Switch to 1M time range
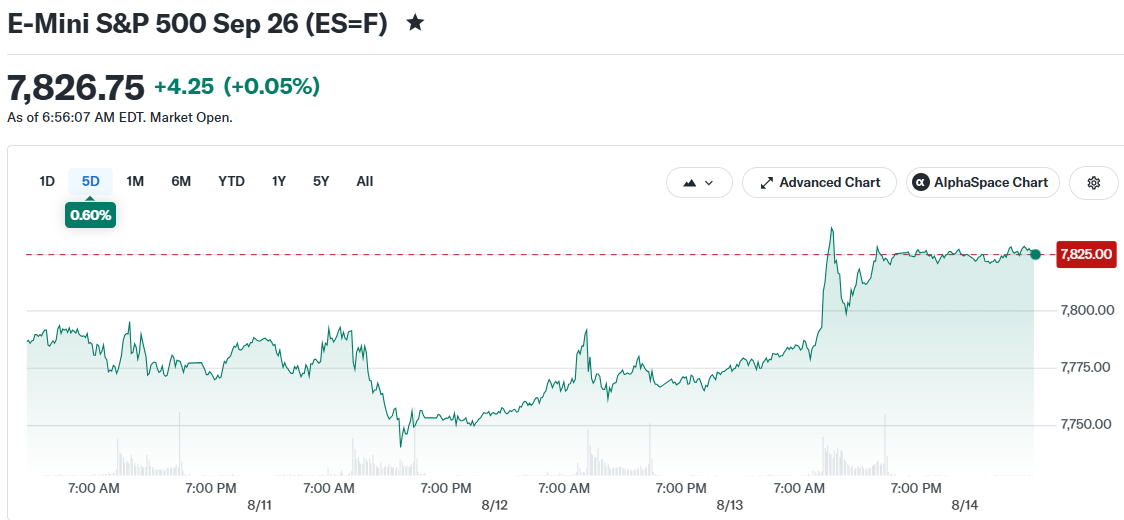The image size is (1124, 520). pos(135,181)
